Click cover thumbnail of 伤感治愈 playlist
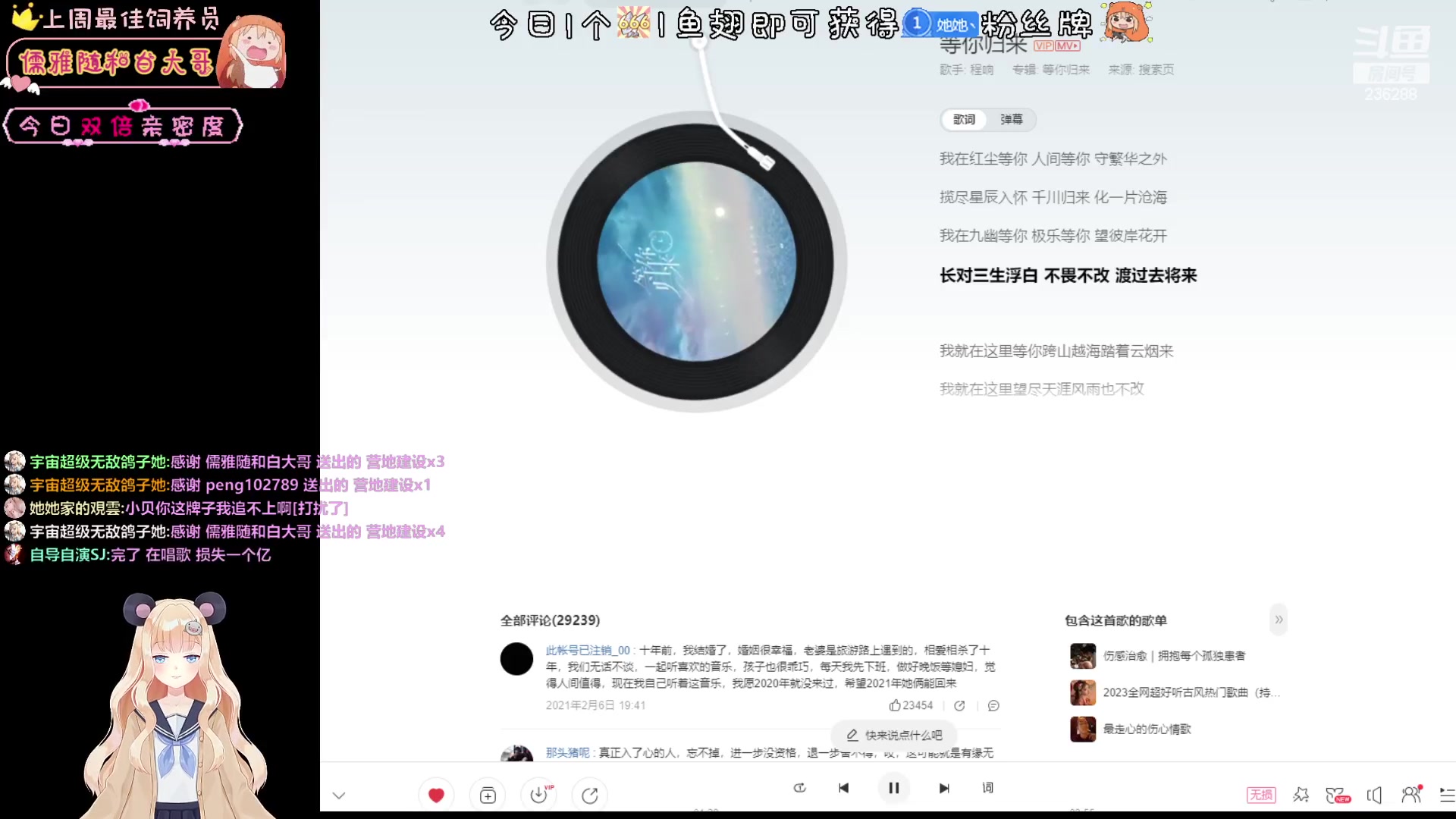 [x=1083, y=656]
